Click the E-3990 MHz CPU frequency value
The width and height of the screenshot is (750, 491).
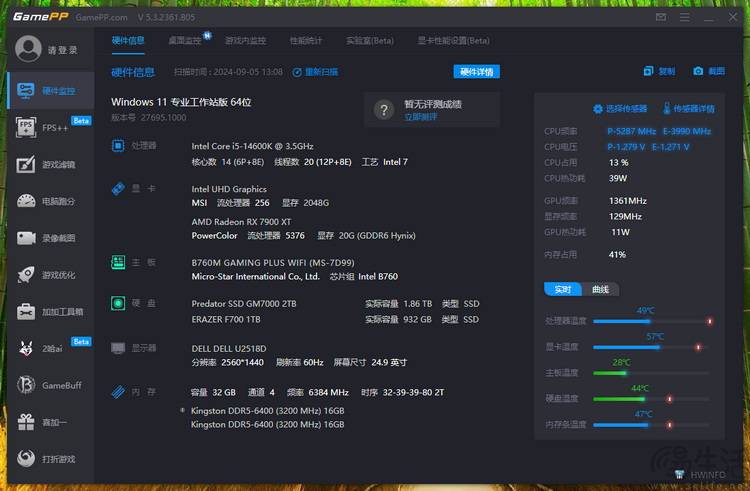687,131
